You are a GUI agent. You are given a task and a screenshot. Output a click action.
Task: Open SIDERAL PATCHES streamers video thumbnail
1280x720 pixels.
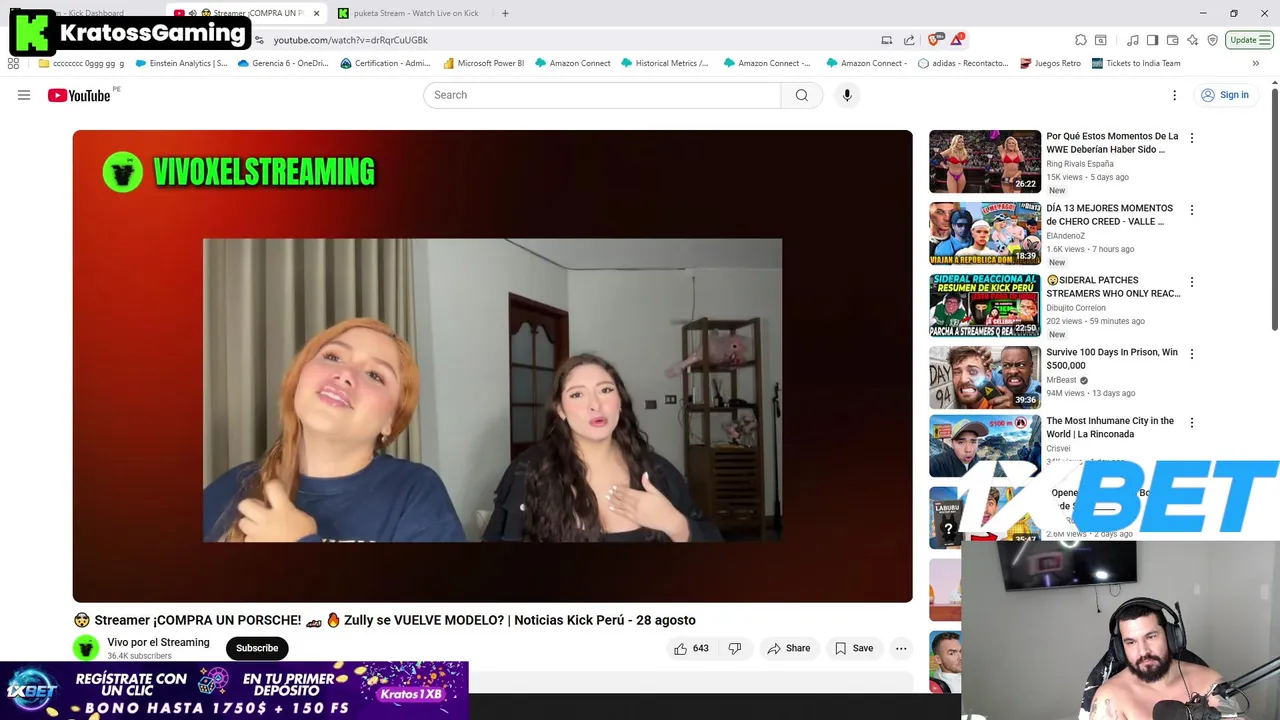[x=985, y=305]
